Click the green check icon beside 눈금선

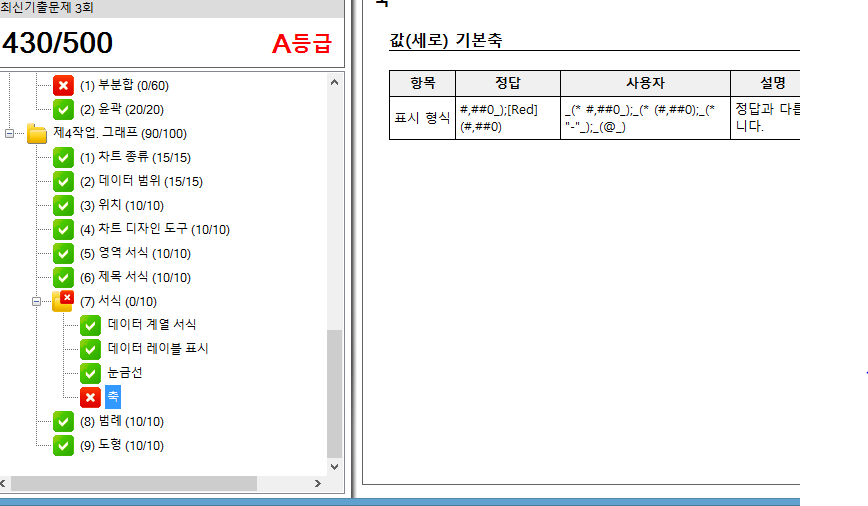(x=90, y=373)
